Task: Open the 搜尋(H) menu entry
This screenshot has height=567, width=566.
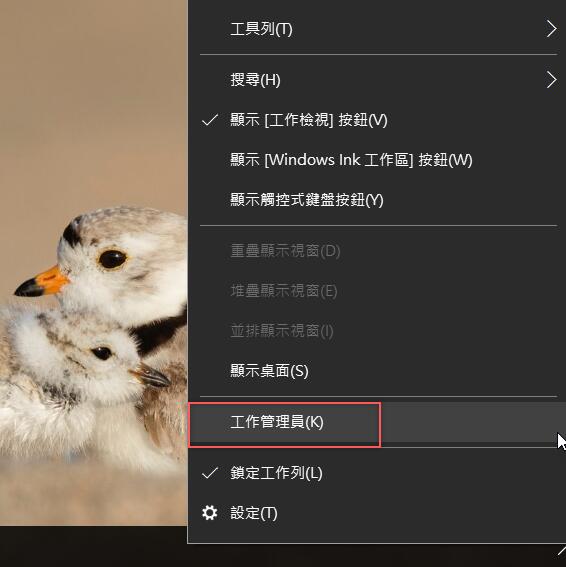Action: [x=376, y=80]
